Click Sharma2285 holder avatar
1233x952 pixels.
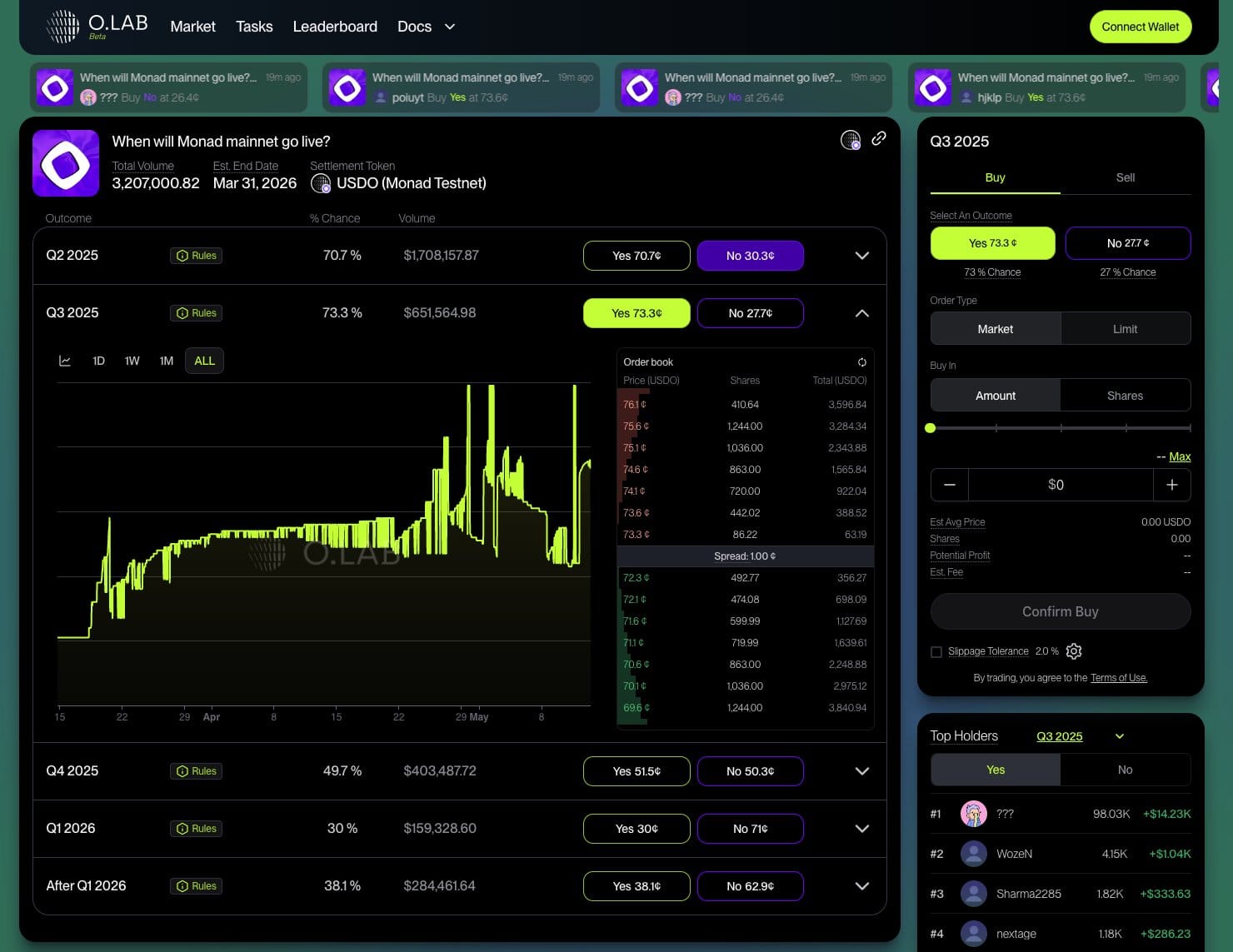tap(974, 894)
